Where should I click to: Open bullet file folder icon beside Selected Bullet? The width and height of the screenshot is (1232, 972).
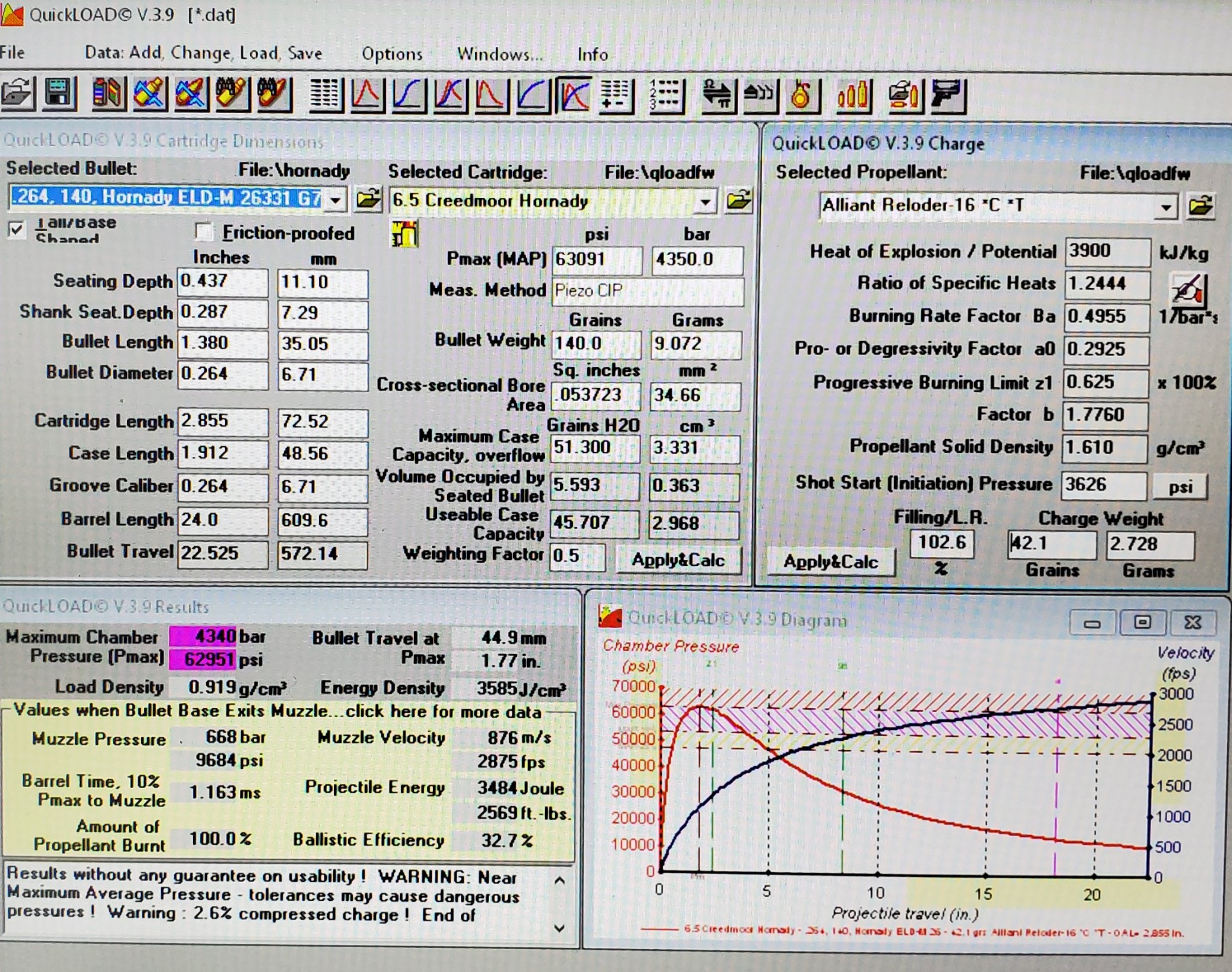point(368,198)
